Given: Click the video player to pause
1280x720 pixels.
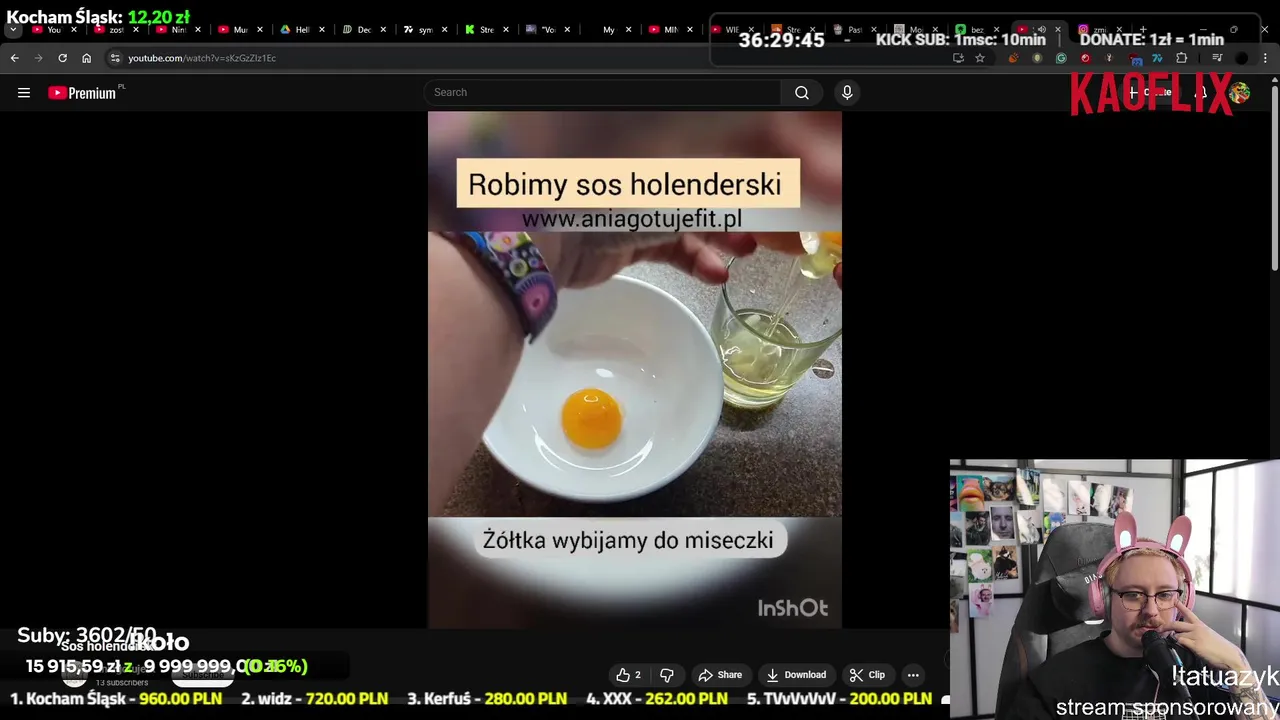Looking at the screenshot, I should pyautogui.click(x=635, y=369).
